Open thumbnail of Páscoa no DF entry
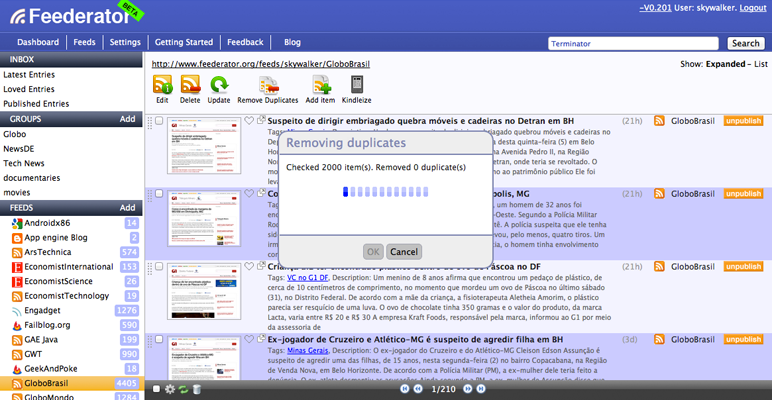 tap(204, 291)
